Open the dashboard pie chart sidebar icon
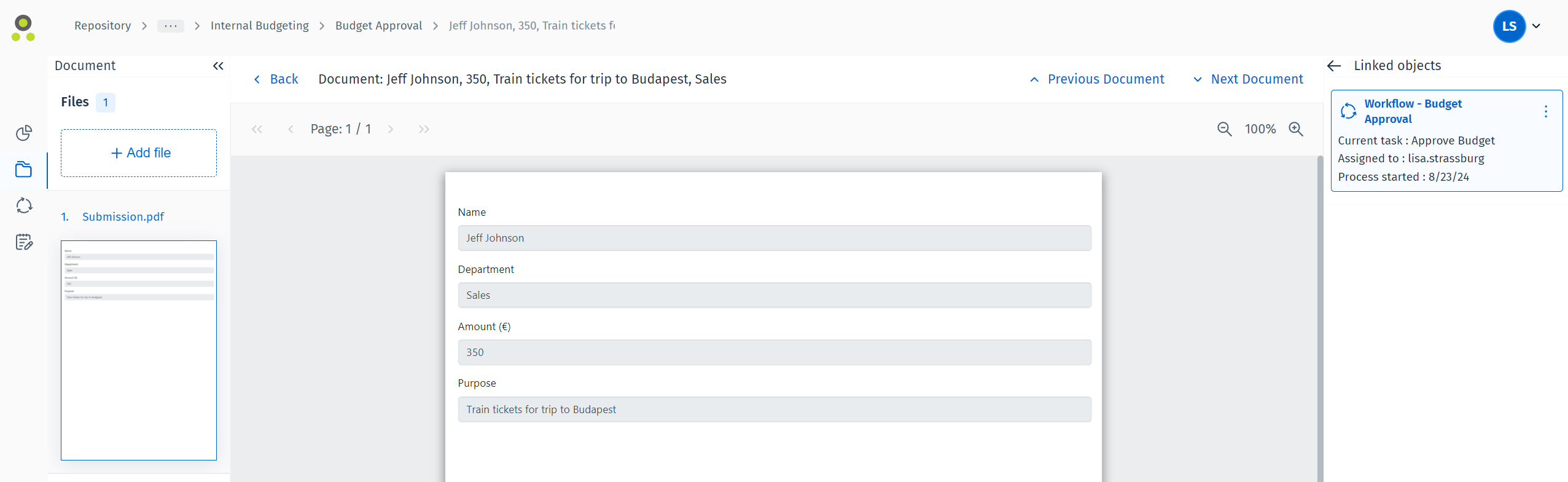1568x482 pixels. click(24, 133)
